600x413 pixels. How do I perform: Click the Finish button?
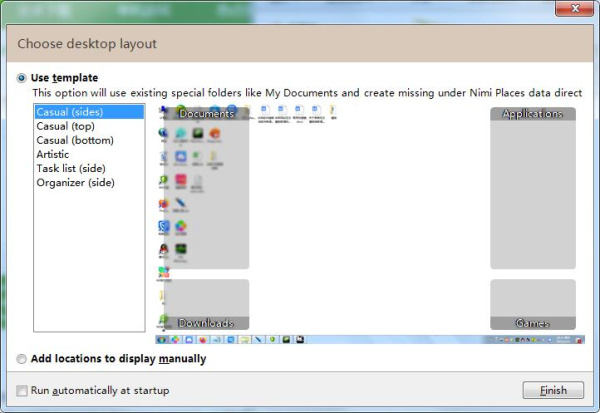tap(552, 390)
